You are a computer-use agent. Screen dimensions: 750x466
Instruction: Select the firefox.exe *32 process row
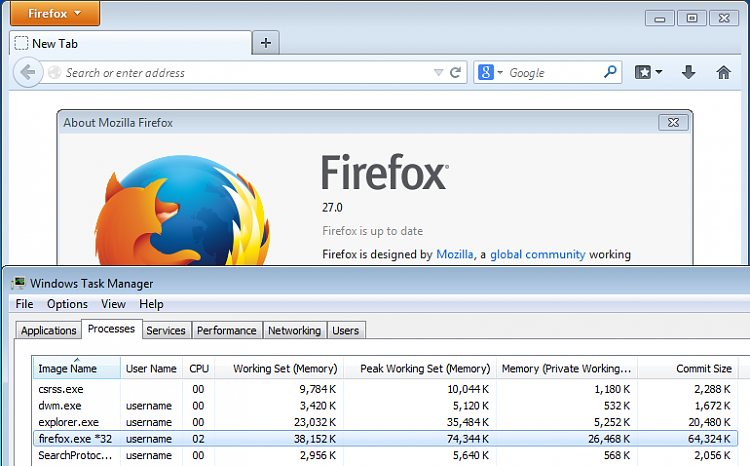(x=385, y=439)
